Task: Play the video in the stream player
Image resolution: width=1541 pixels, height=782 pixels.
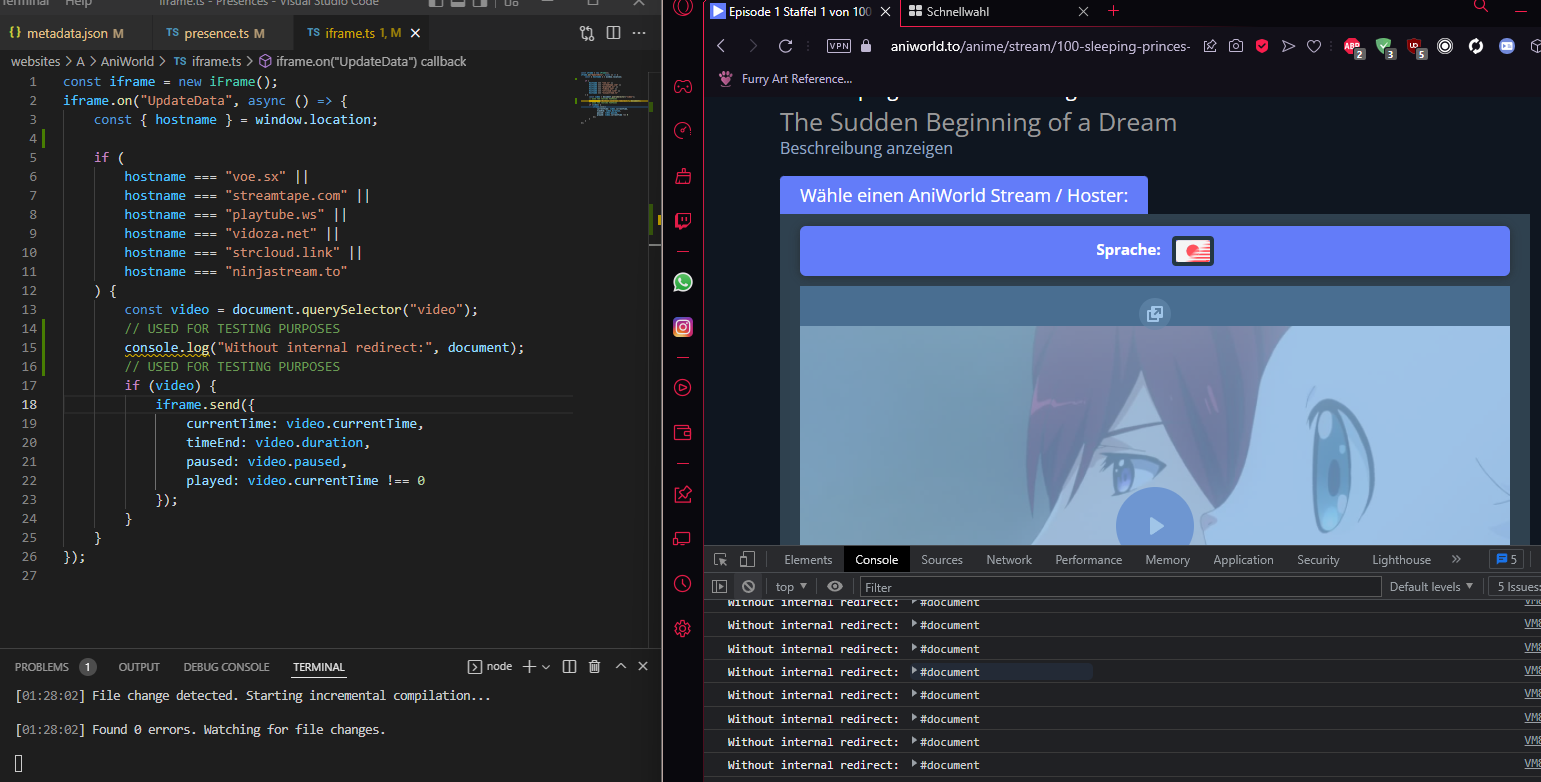Action: [1155, 525]
